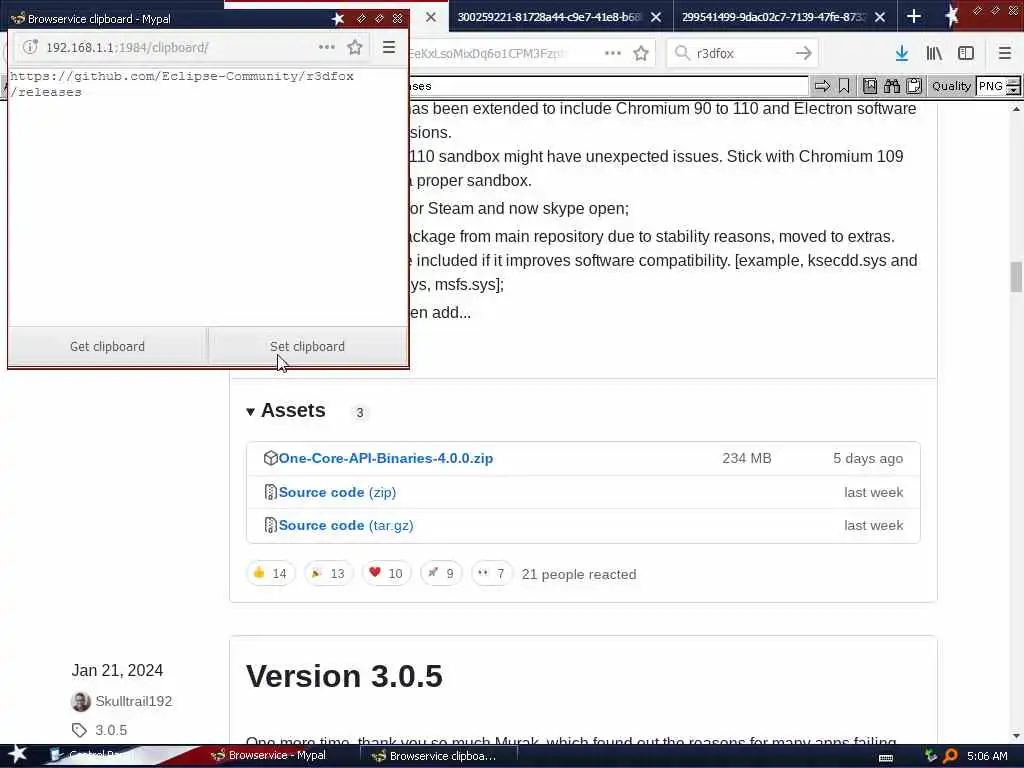The image size is (1024, 768).
Task: Click the Start star button on taskbar
Action: (17, 755)
